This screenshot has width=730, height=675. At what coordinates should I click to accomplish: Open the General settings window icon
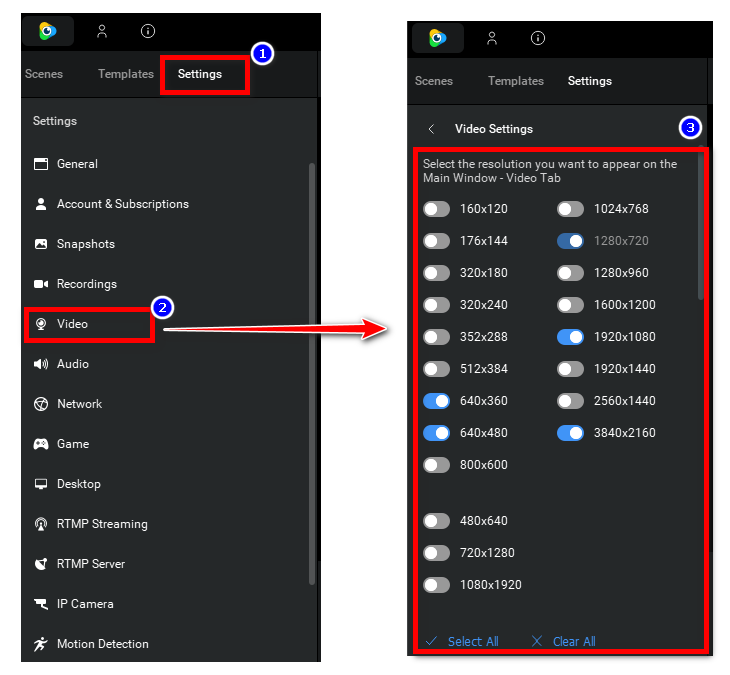point(41,164)
